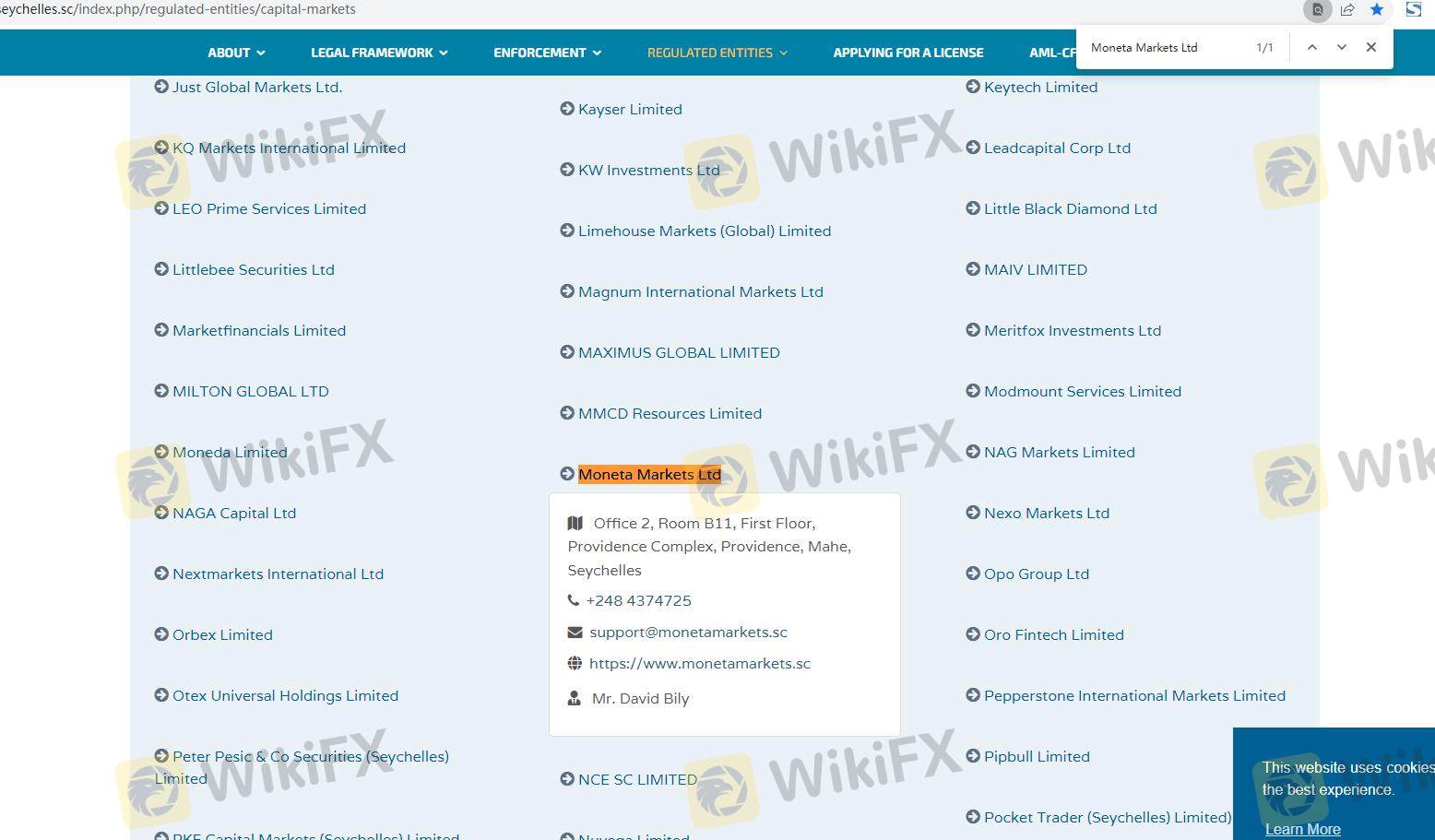Image resolution: width=1435 pixels, height=840 pixels.
Task: Close the find-in-page bar
Action: (x=1371, y=47)
